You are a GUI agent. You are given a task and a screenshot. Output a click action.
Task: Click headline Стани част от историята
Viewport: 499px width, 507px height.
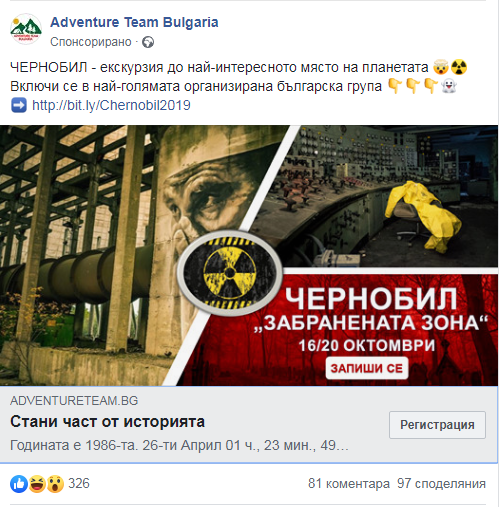pos(107,422)
